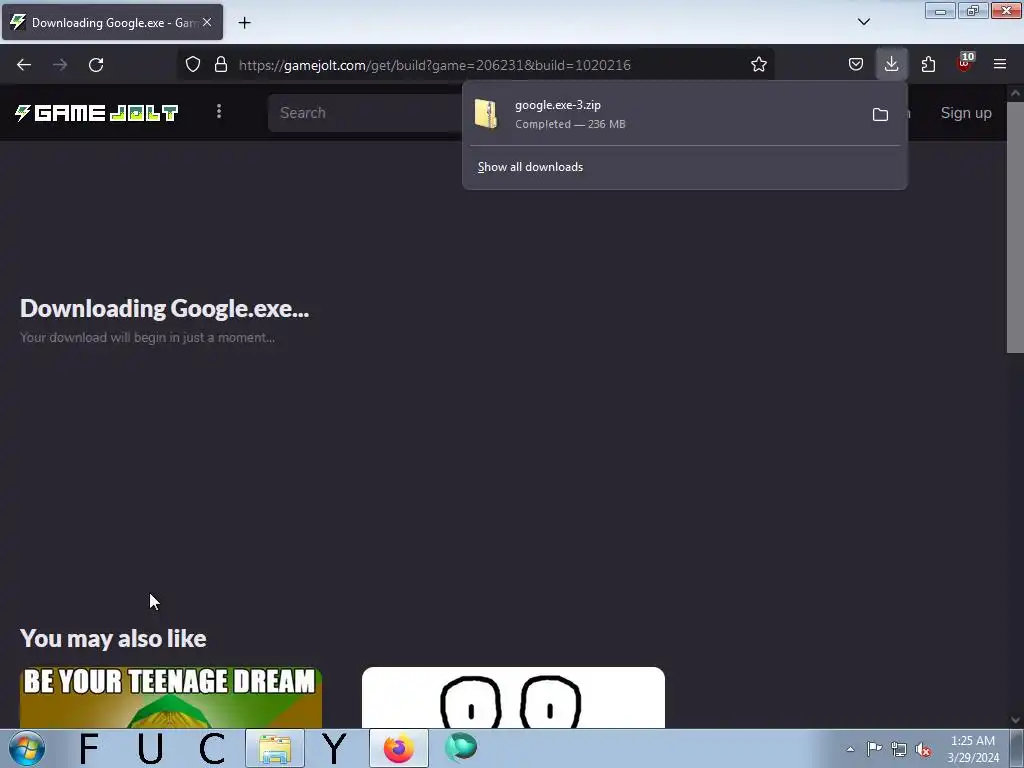Click the muted volume tray icon
The width and height of the screenshot is (1024, 768).
(x=923, y=749)
